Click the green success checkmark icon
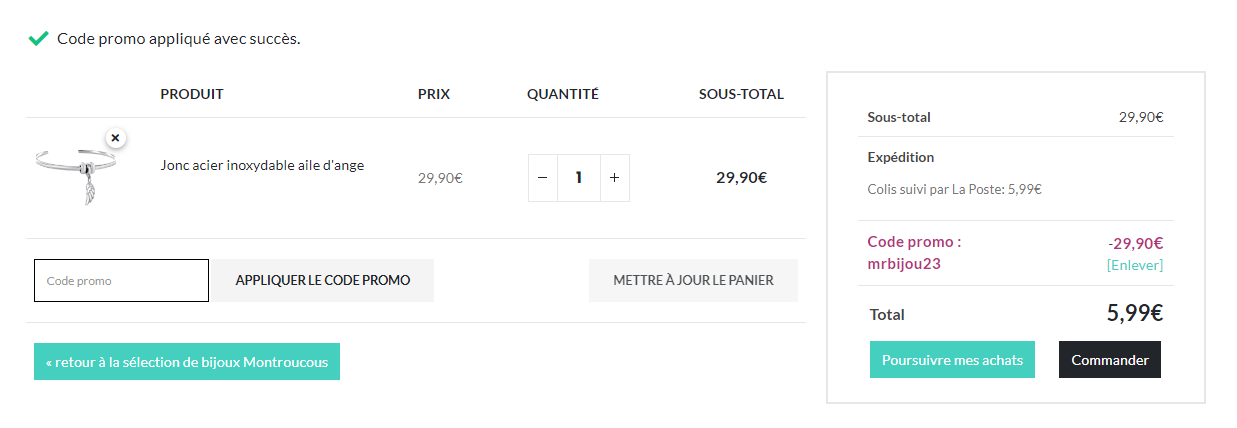This screenshot has width=1237, height=428. (x=38, y=39)
